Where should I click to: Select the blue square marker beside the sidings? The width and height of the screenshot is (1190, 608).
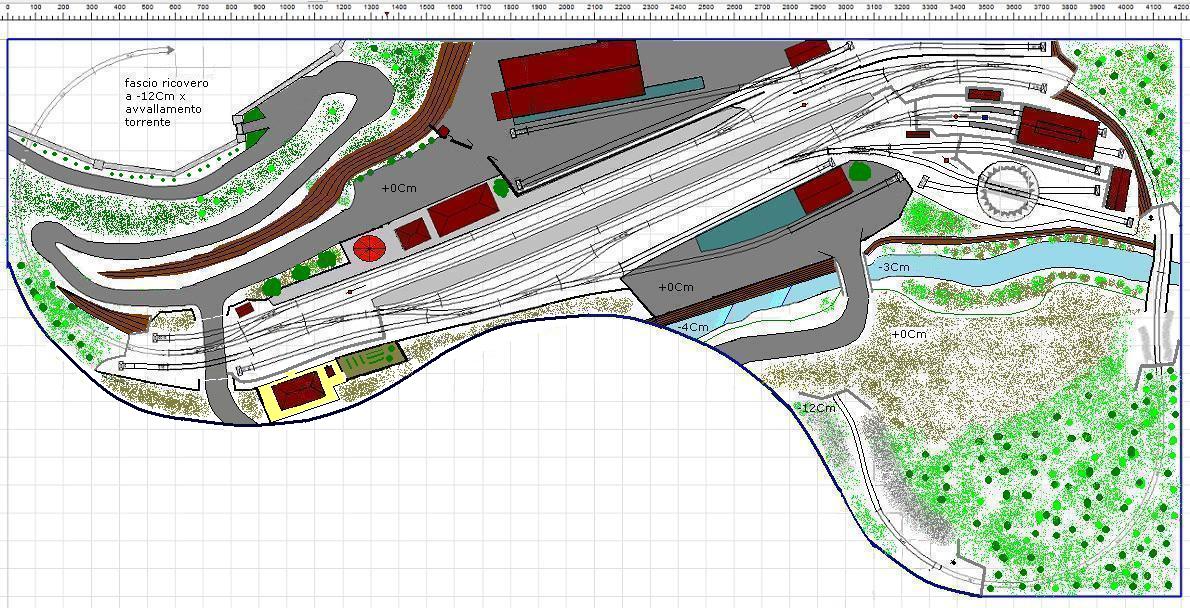pyautogui.click(x=984, y=118)
